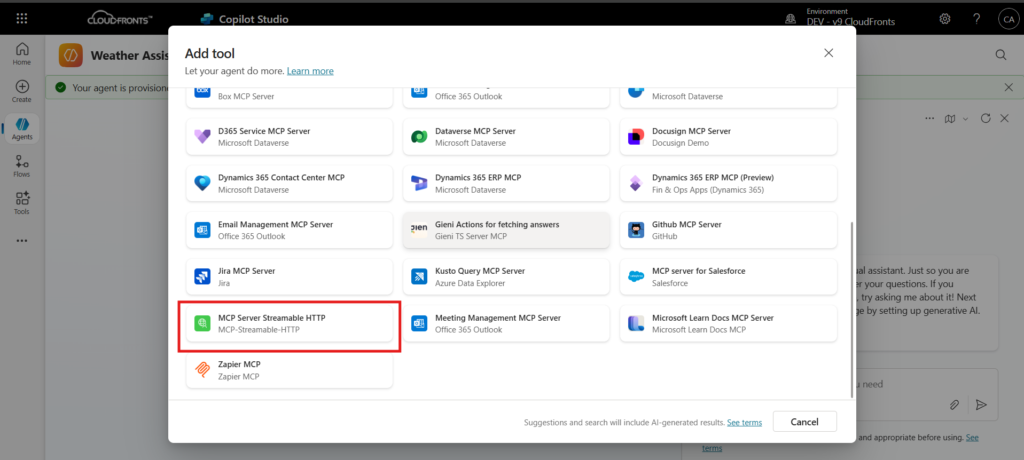This screenshot has width=1024, height=460.
Task: Select the Kusto Query MCP Server card
Action: pyautogui.click(x=506, y=276)
